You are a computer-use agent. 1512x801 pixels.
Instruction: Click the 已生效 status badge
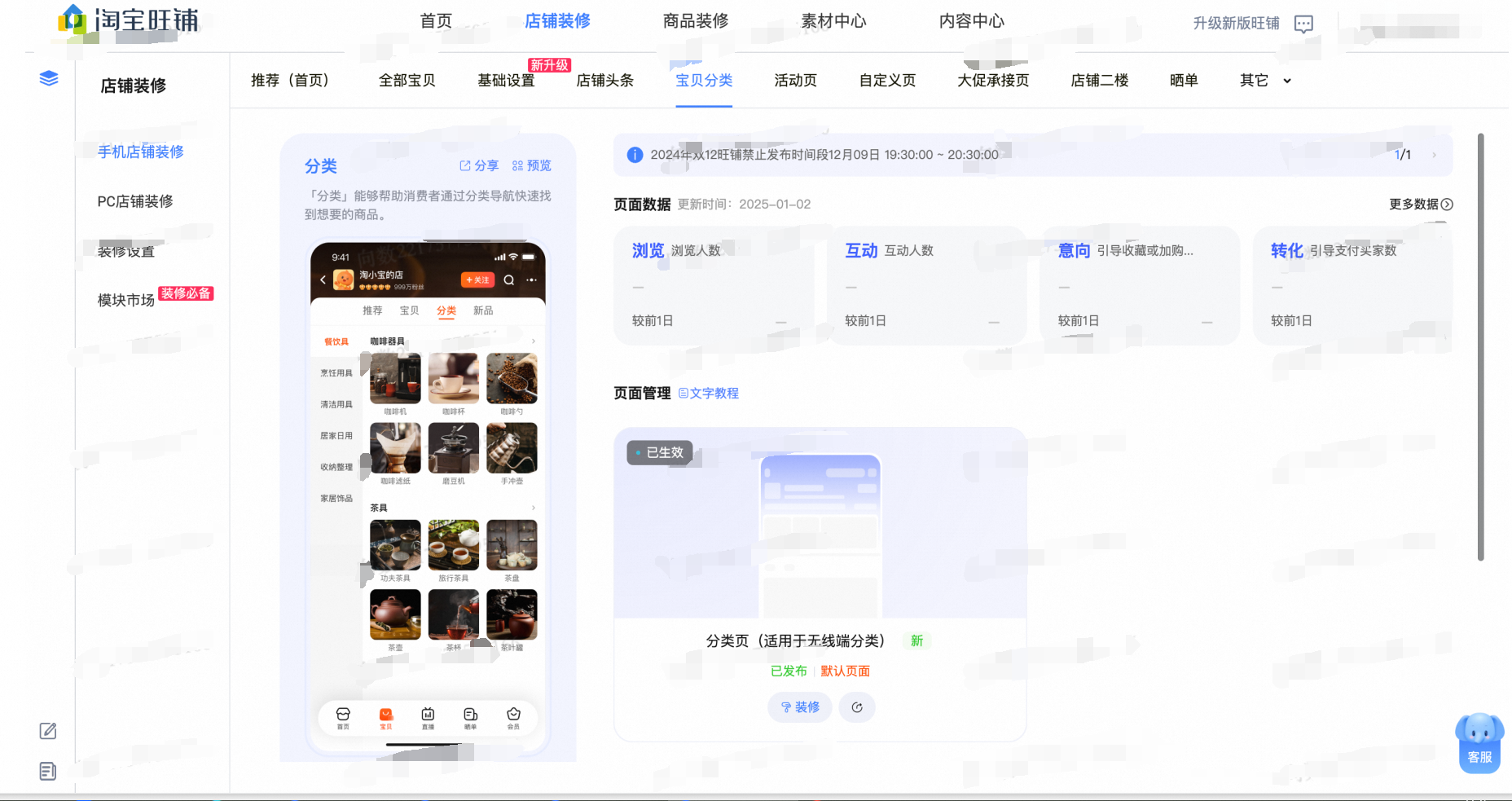click(x=660, y=452)
